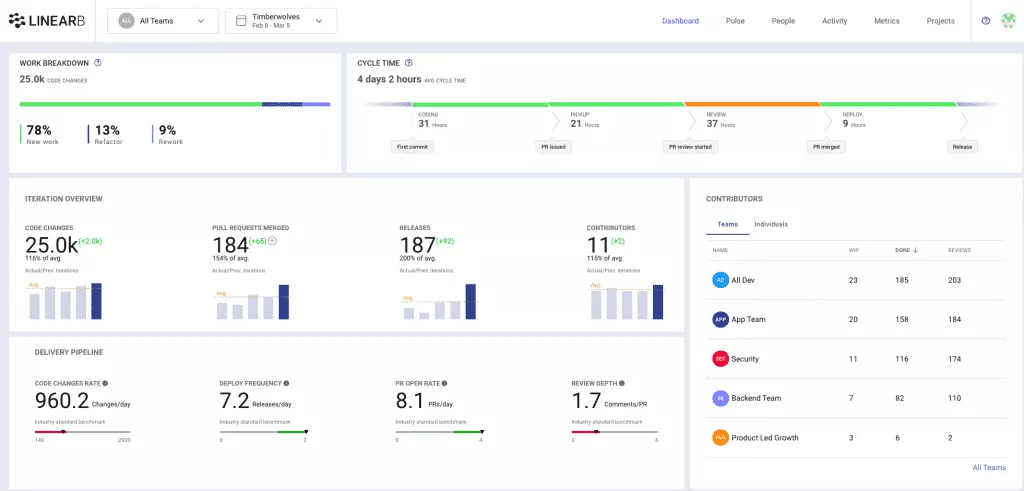
Task: Open the Metrics tab
Action: point(887,21)
